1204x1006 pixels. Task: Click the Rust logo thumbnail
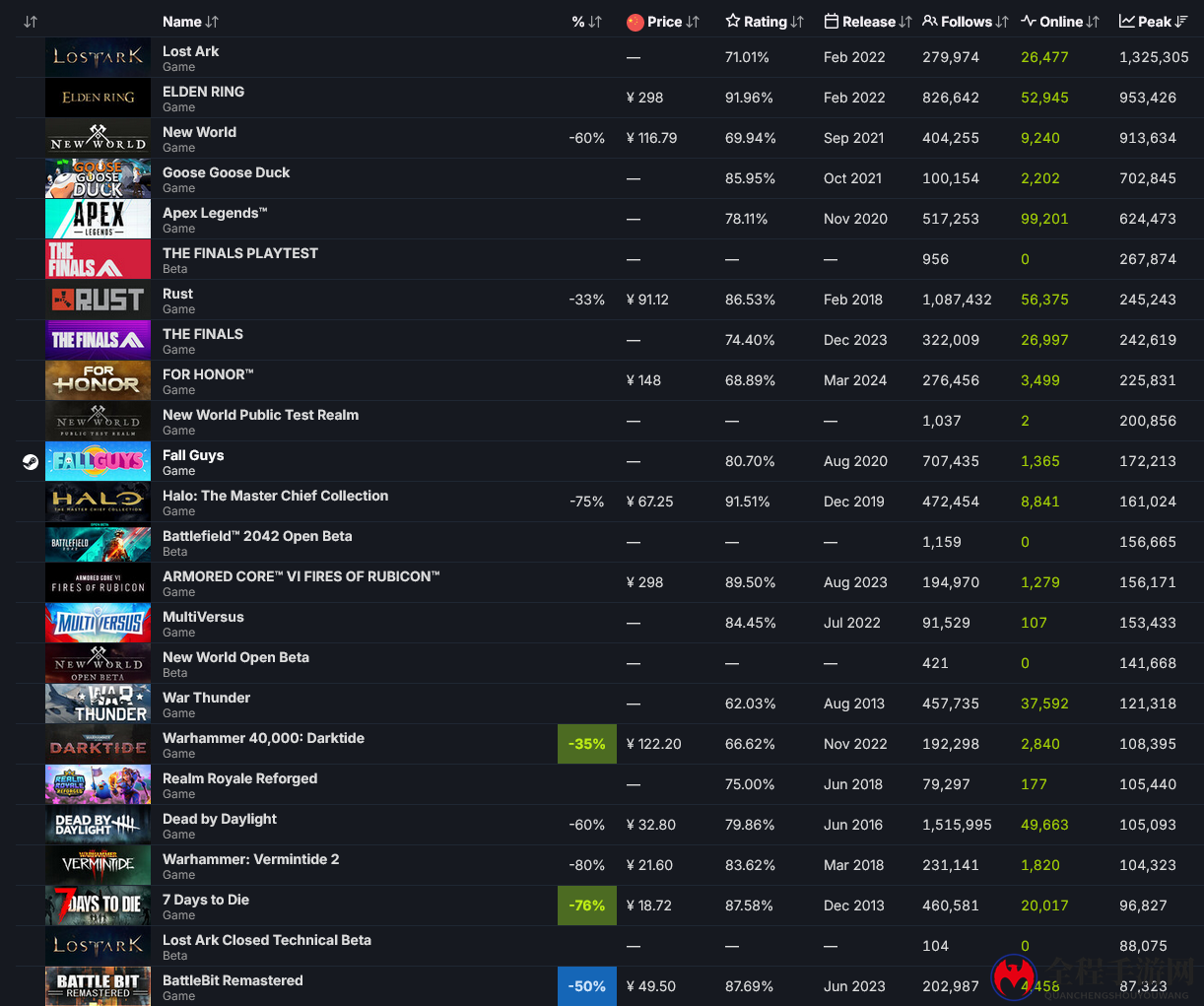tap(98, 300)
